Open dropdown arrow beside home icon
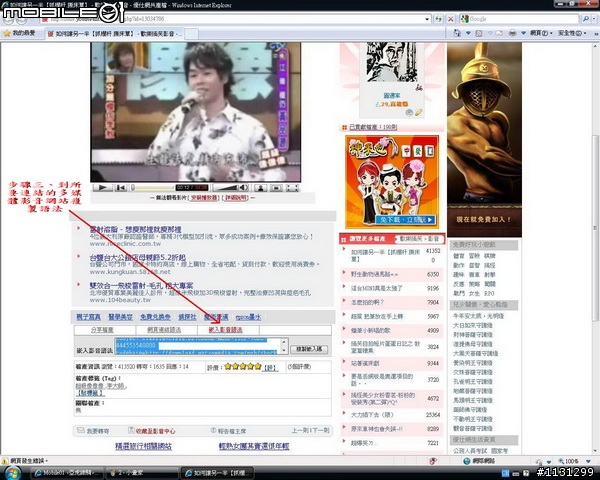The image size is (600, 480). click(x=468, y=33)
